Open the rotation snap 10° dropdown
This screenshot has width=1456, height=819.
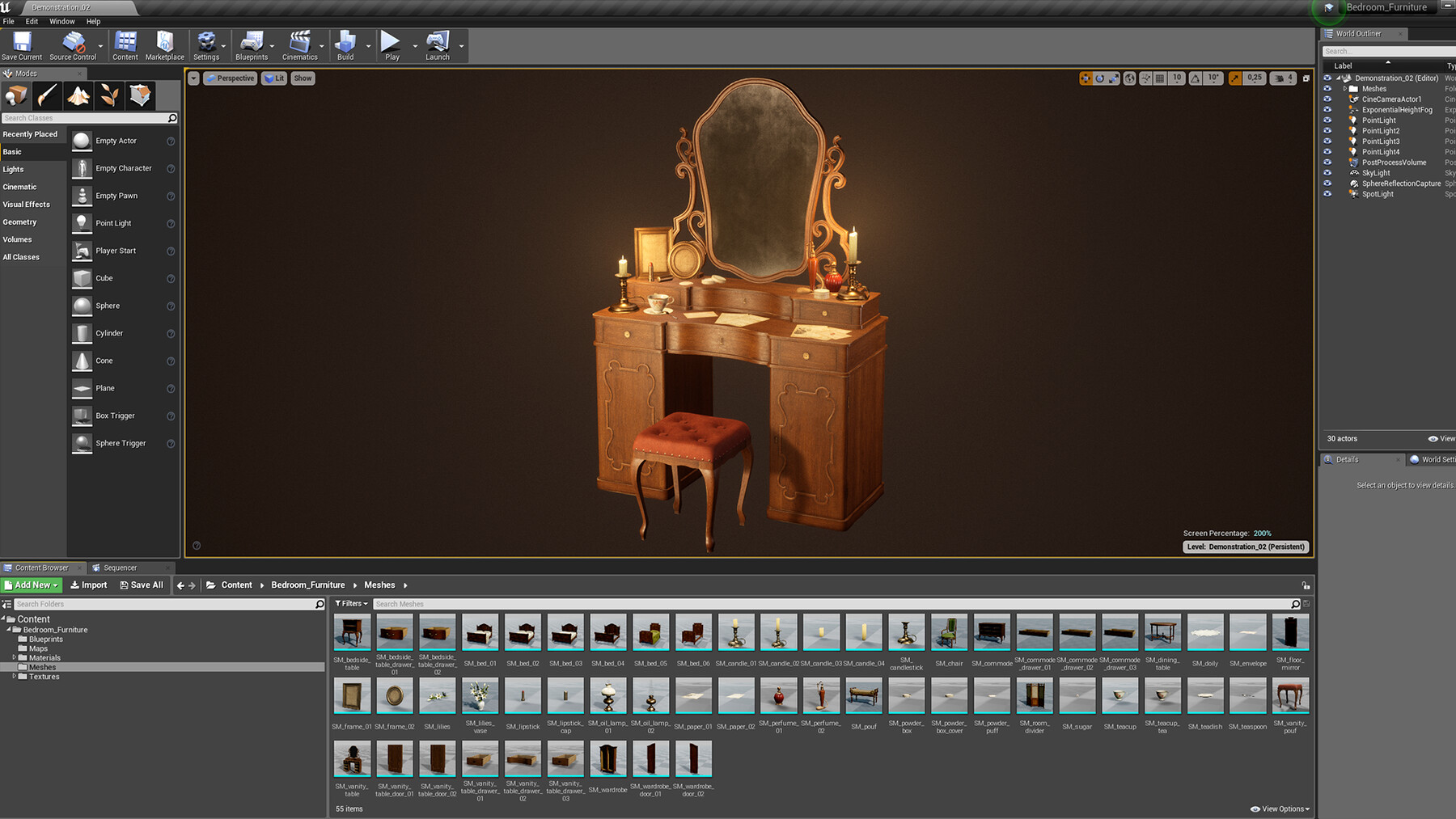coord(1213,78)
